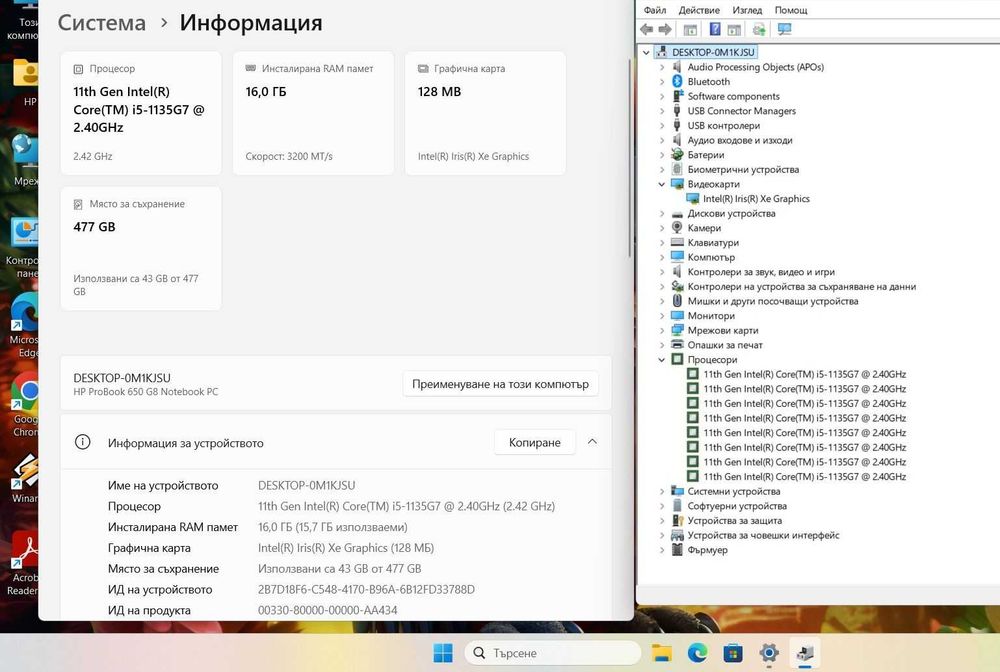Viewport: 1000px width, 672px height.
Task: Expand the Устройства за защита node
Action: point(661,520)
